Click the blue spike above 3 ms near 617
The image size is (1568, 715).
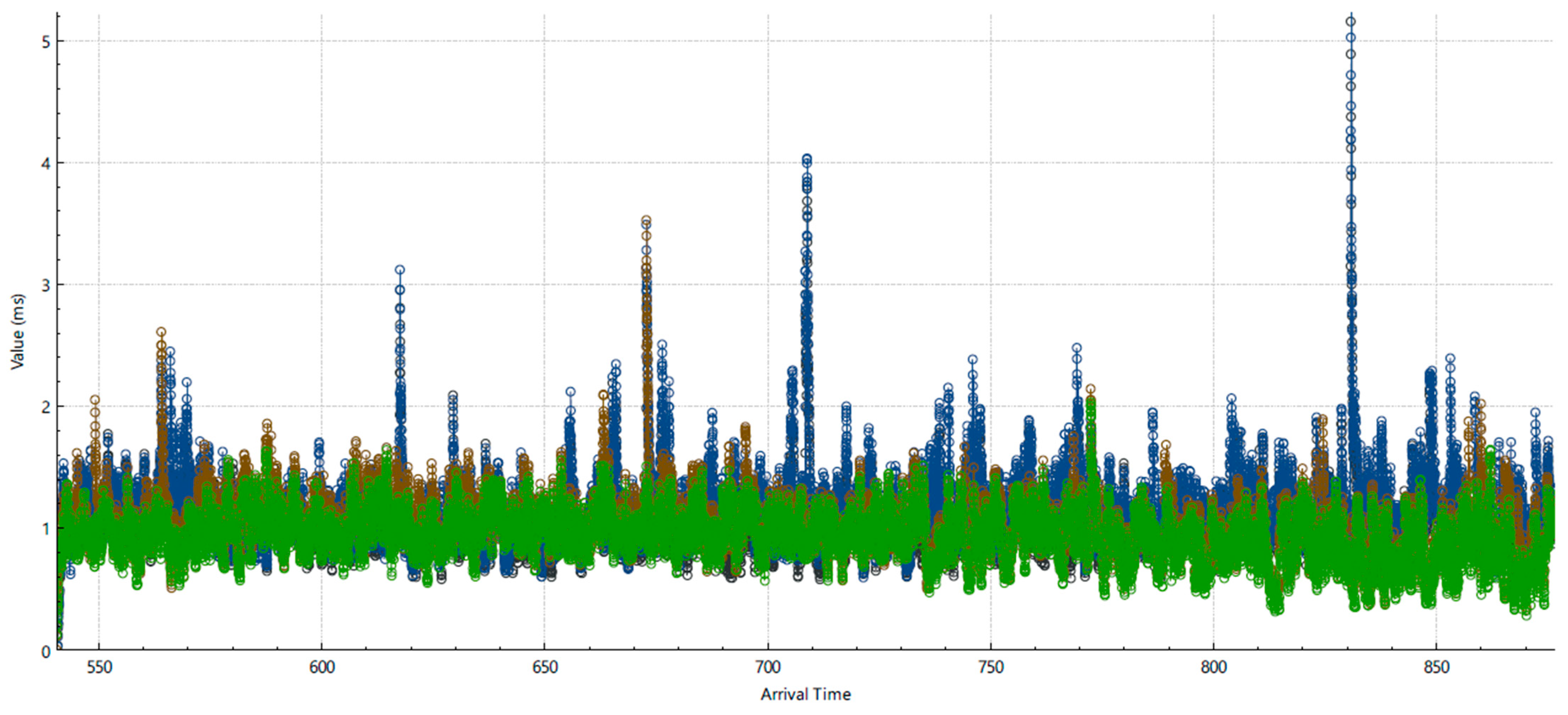(400, 270)
